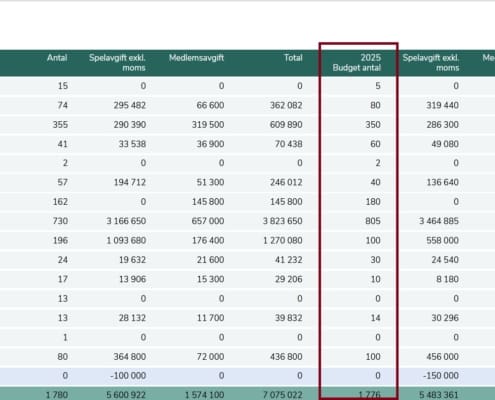Click the budget antal value 350
This screenshot has width=495, height=400.
[x=373, y=125]
